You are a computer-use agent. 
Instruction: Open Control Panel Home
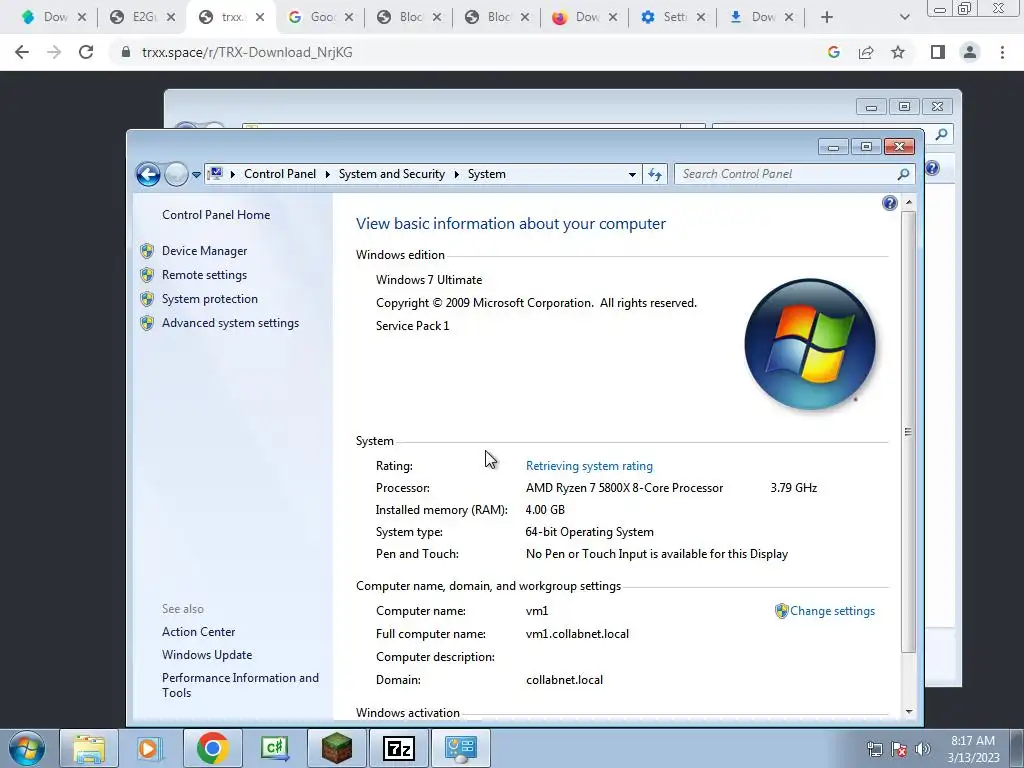(x=216, y=215)
